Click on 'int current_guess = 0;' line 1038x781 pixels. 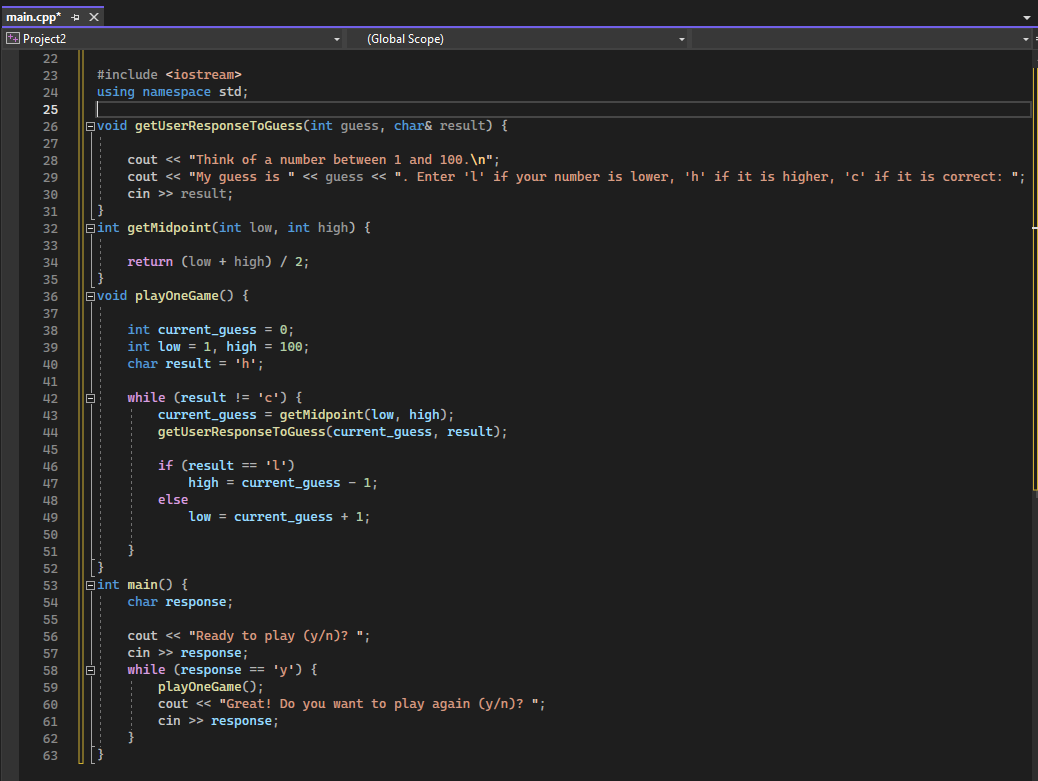211,330
